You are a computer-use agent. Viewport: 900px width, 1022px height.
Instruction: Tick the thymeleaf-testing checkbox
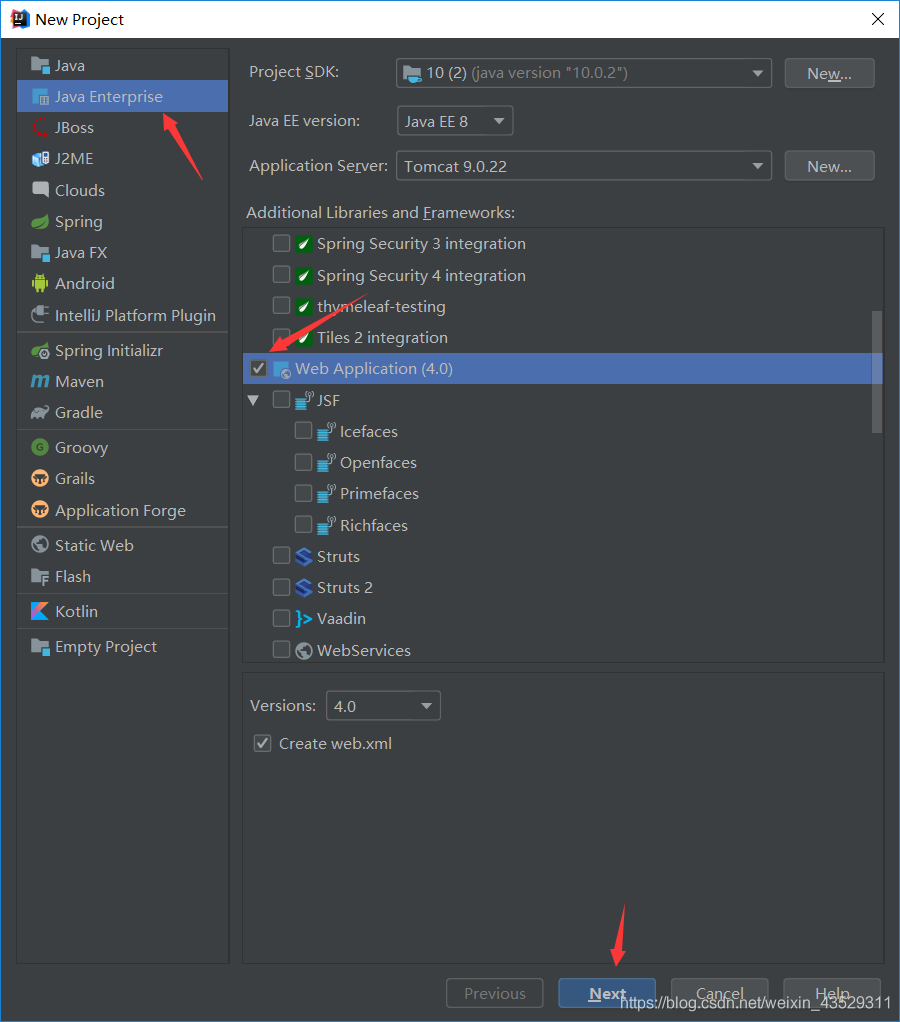[x=282, y=306]
